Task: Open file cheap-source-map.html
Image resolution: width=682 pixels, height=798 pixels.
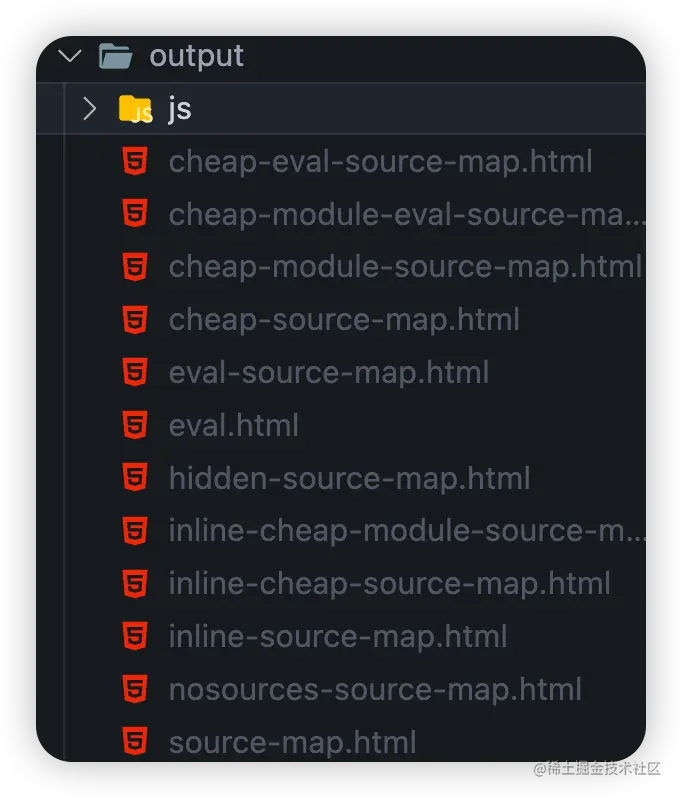Action: coord(344,321)
